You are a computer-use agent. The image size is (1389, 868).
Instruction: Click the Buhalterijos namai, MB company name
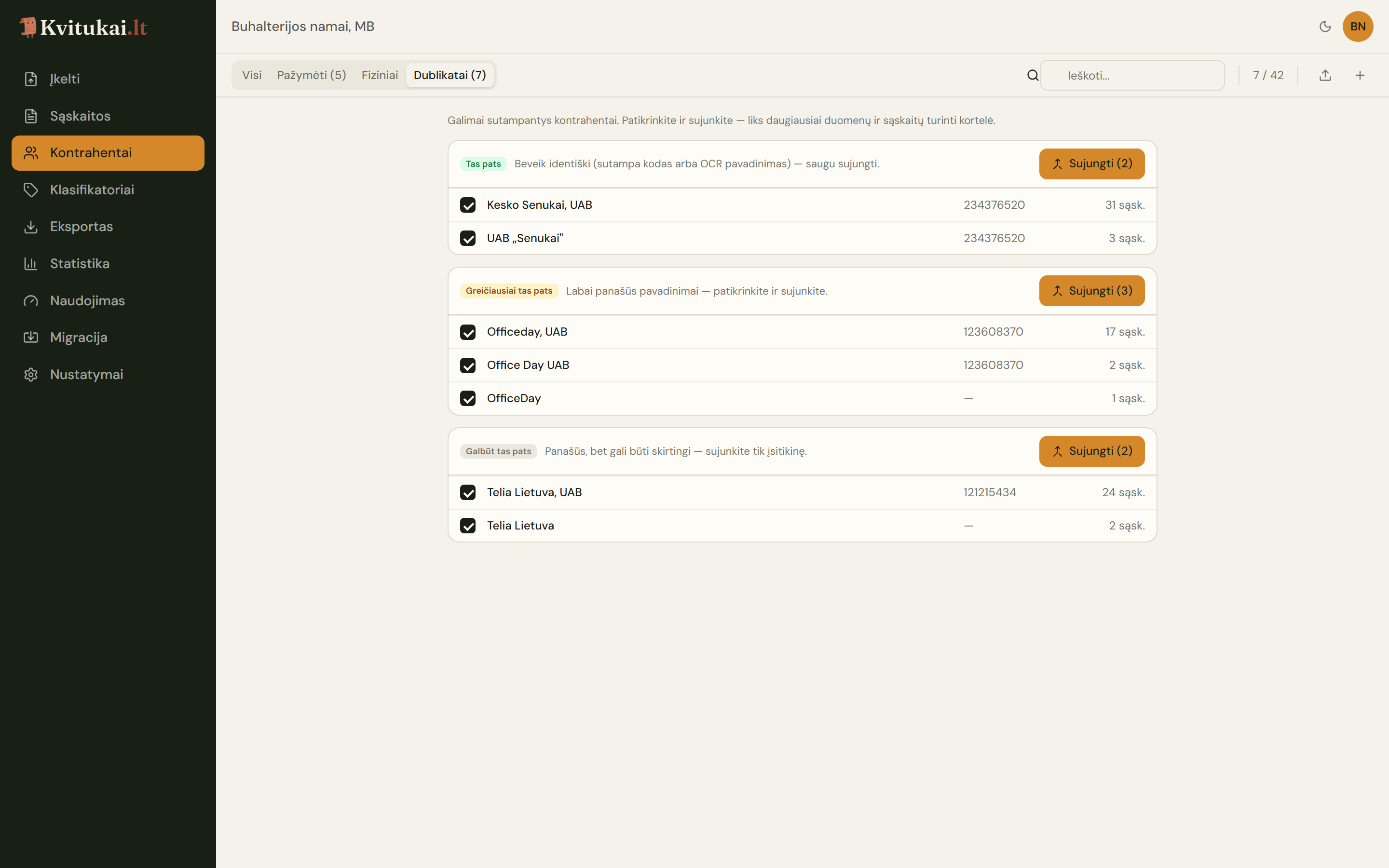point(302,27)
